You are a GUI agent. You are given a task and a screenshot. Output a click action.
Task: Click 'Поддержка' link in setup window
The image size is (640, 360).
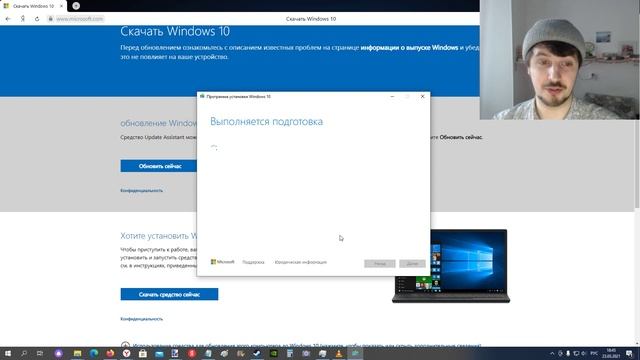(253, 262)
